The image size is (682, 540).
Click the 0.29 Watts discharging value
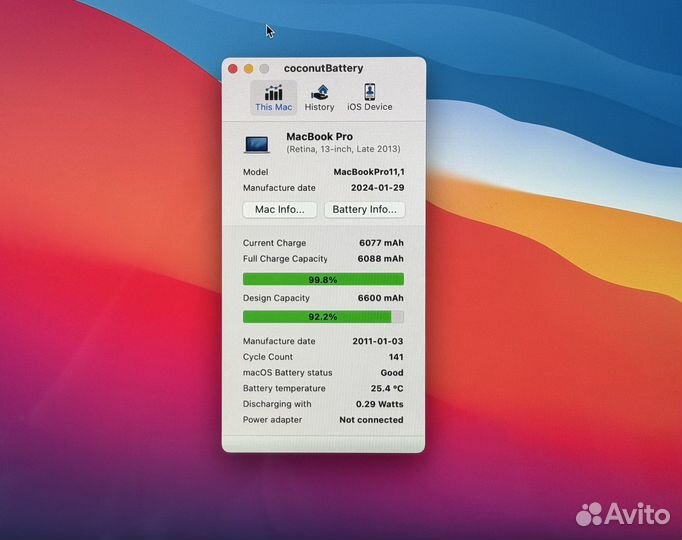pos(379,404)
